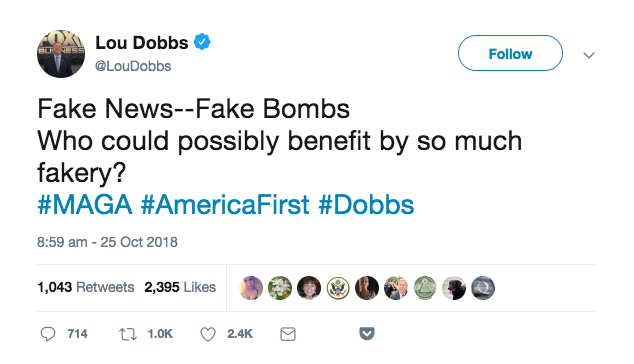The width and height of the screenshot is (634, 364).
Task: Click the @LouDobbs handle
Action: [x=133, y=66]
